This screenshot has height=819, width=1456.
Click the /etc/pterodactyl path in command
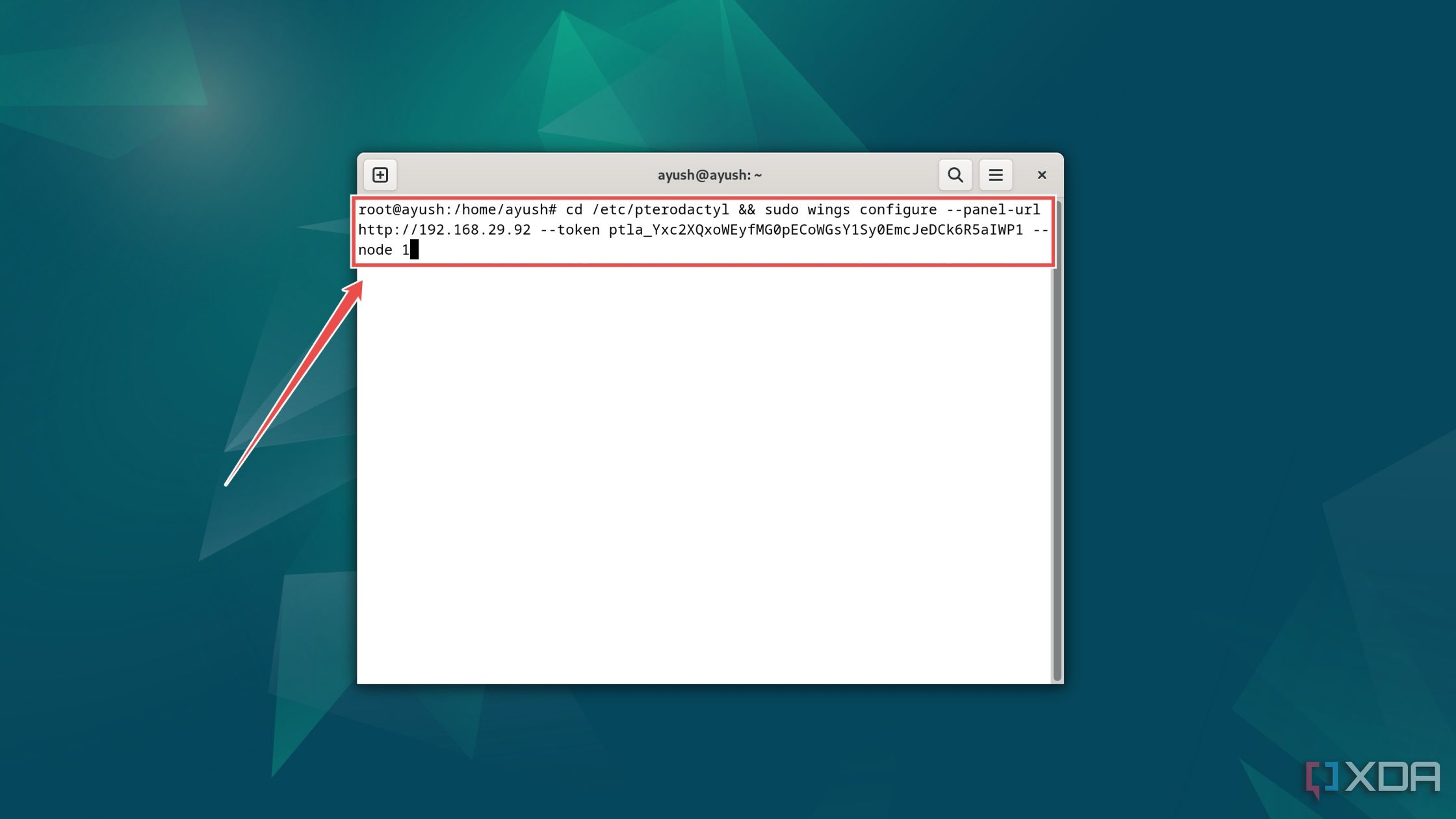660,210
